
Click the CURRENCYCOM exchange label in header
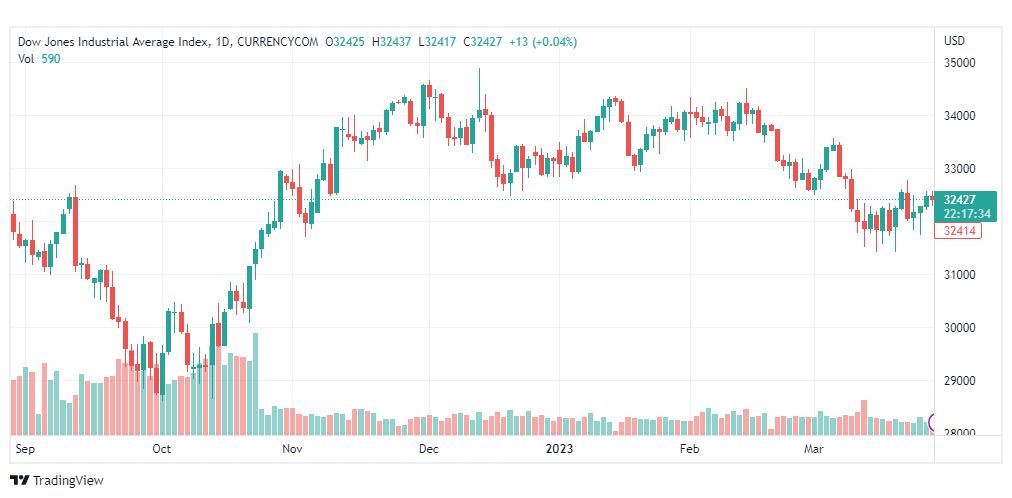[x=278, y=42]
